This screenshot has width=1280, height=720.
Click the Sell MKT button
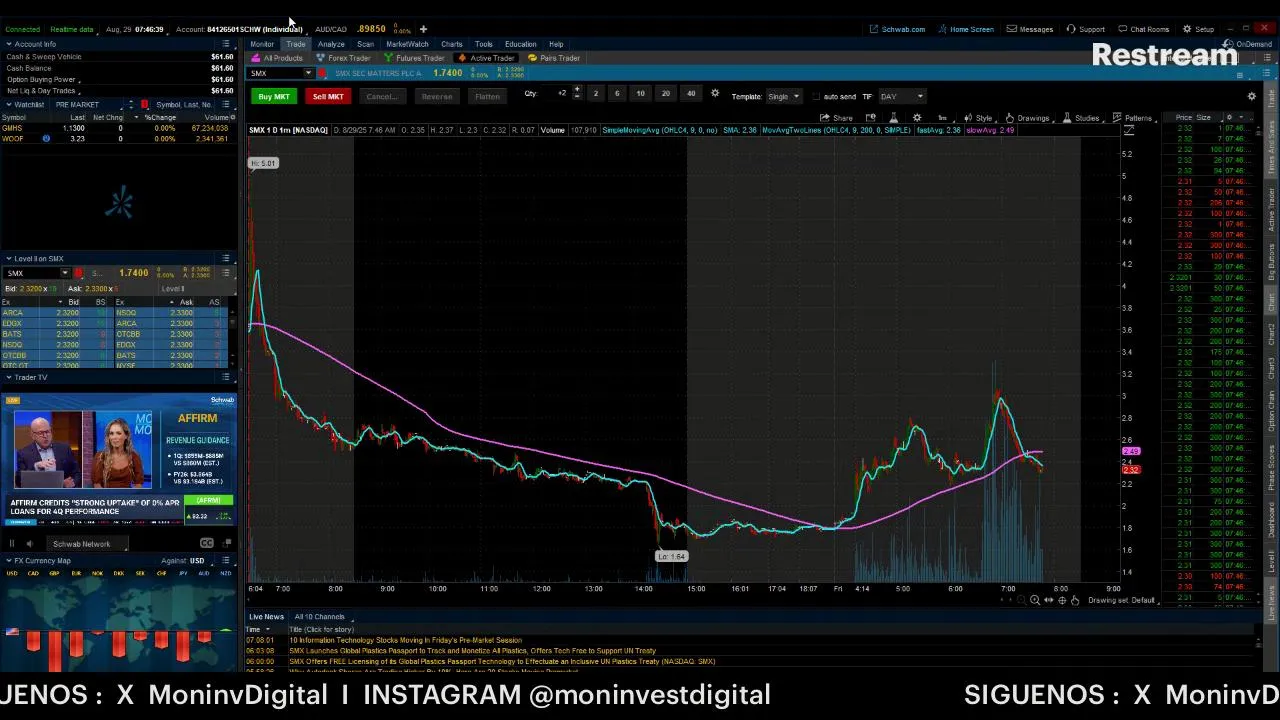tap(327, 96)
